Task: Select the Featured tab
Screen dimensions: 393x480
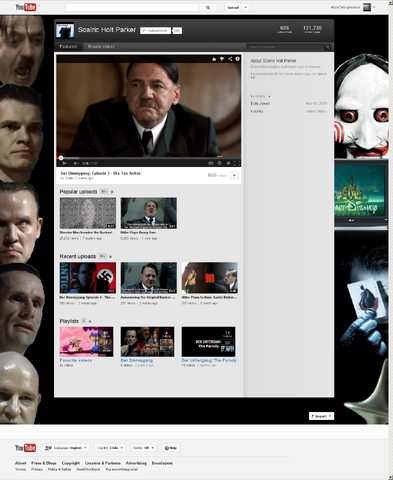Action: point(68,47)
